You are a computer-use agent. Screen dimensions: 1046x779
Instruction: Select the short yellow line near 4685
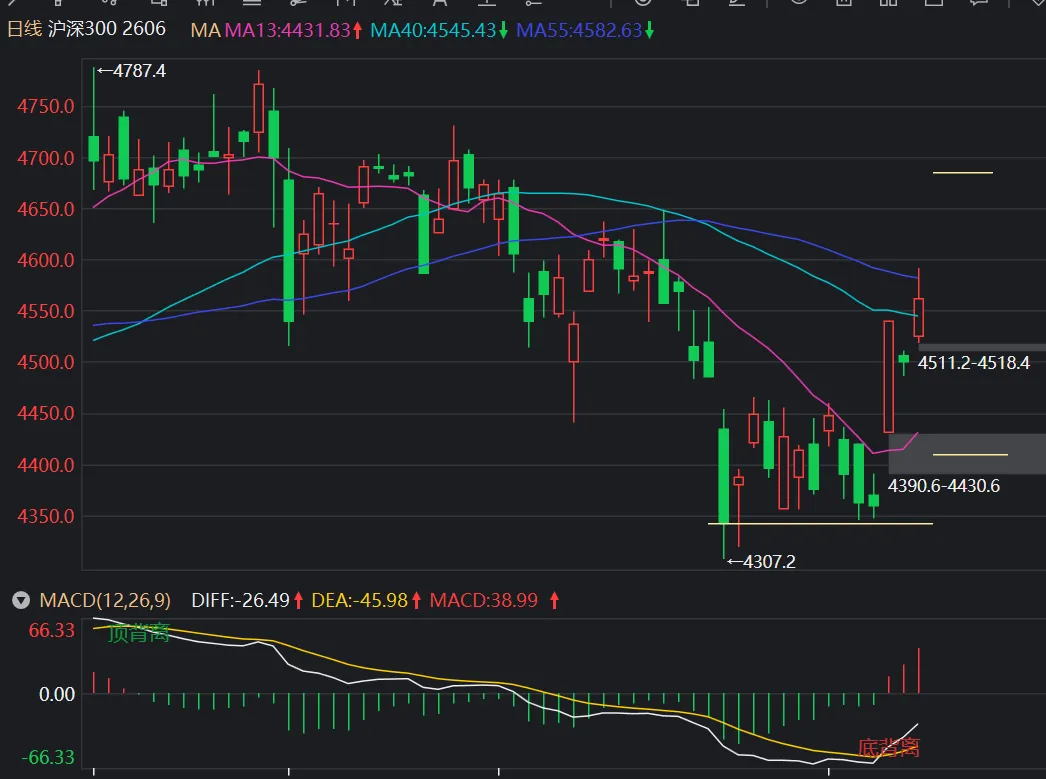coord(963,173)
